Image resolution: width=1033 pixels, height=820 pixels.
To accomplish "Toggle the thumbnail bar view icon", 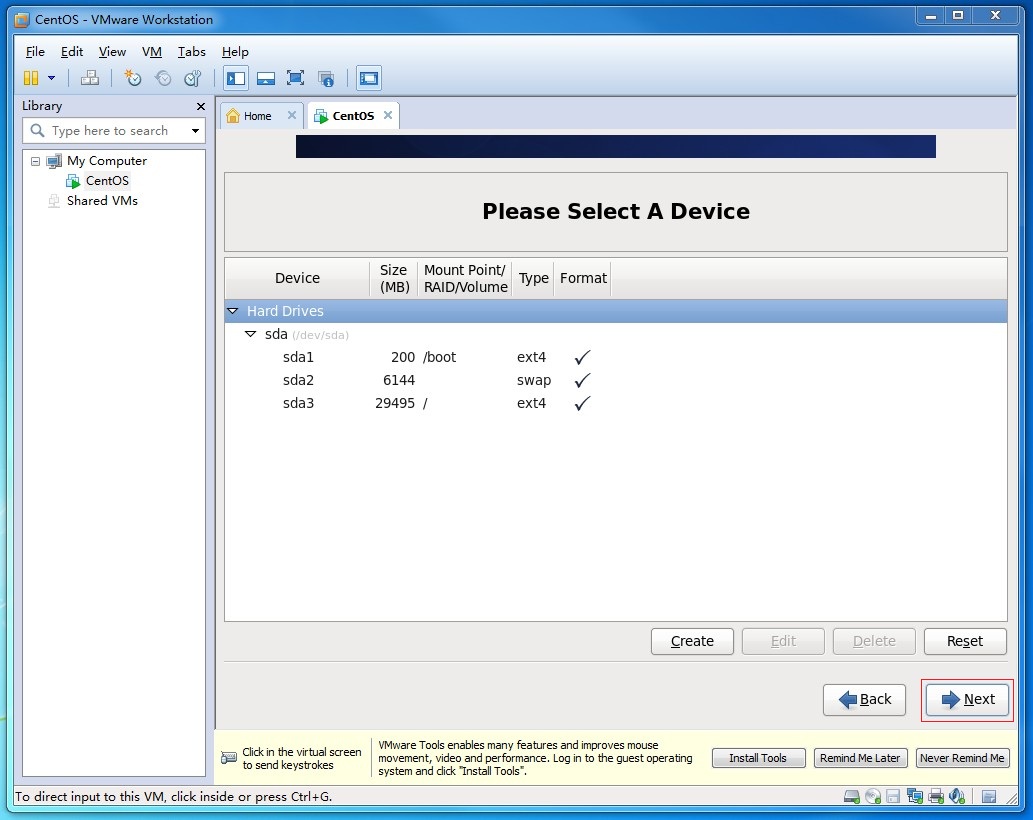I will tap(266, 78).
